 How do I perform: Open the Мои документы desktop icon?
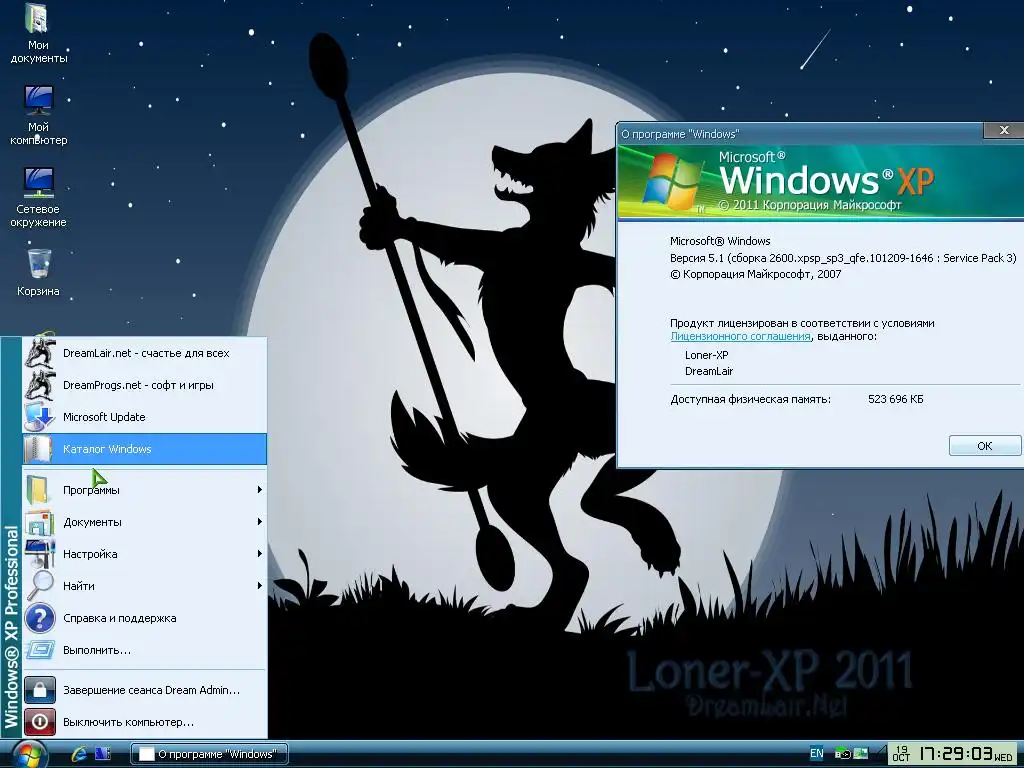38,33
